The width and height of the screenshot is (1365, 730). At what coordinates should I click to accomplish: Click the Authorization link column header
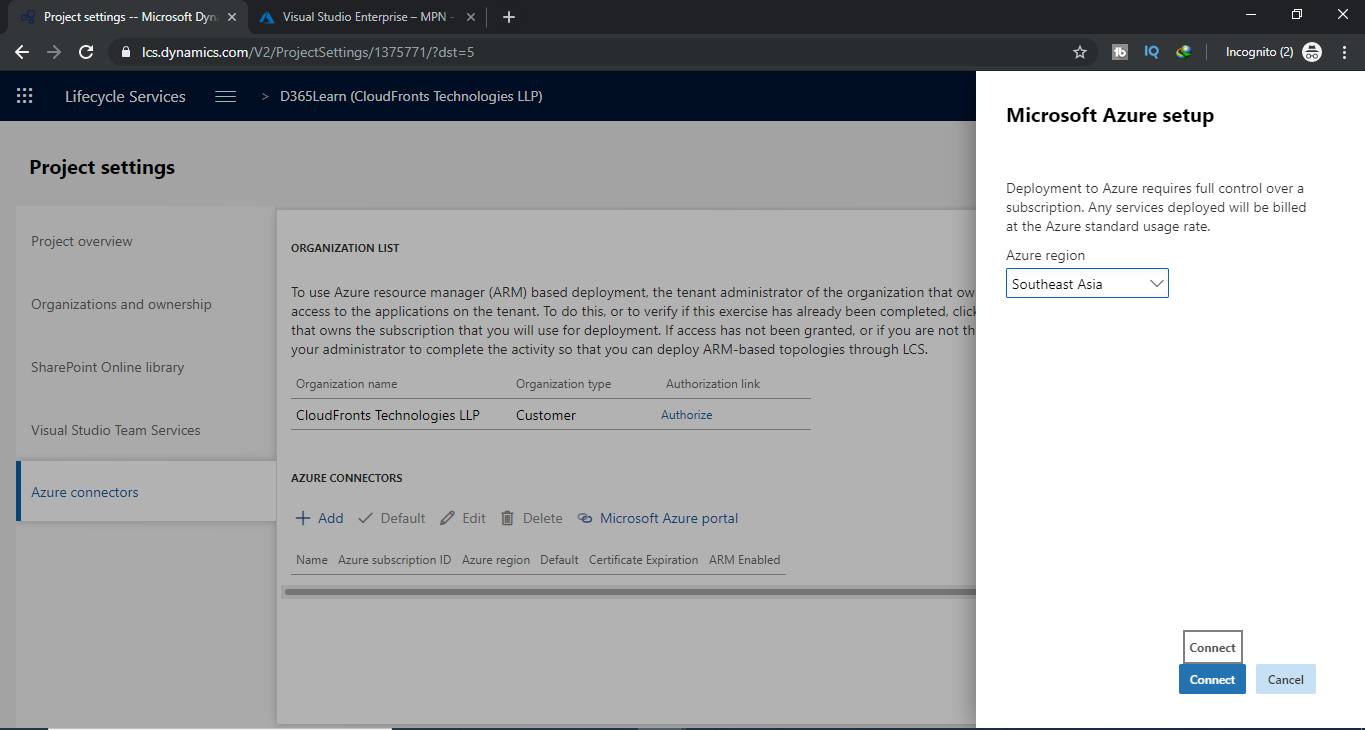(713, 384)
